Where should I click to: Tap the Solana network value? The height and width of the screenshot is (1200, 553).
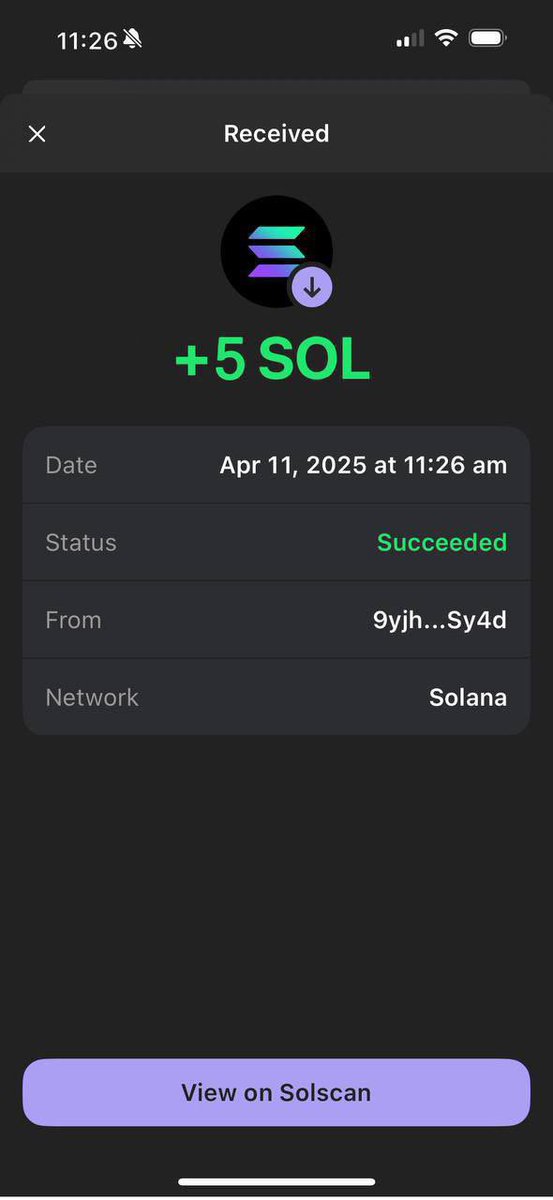468,697
